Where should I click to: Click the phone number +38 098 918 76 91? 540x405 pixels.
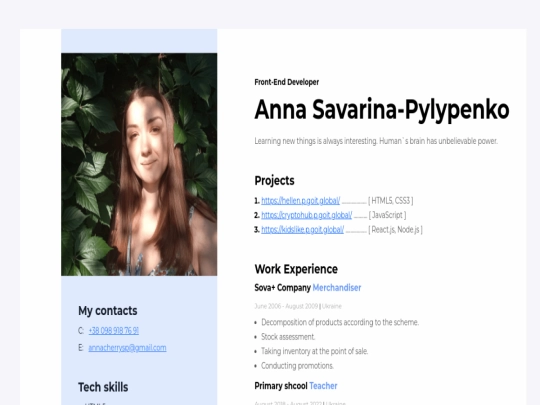[114, 331]
